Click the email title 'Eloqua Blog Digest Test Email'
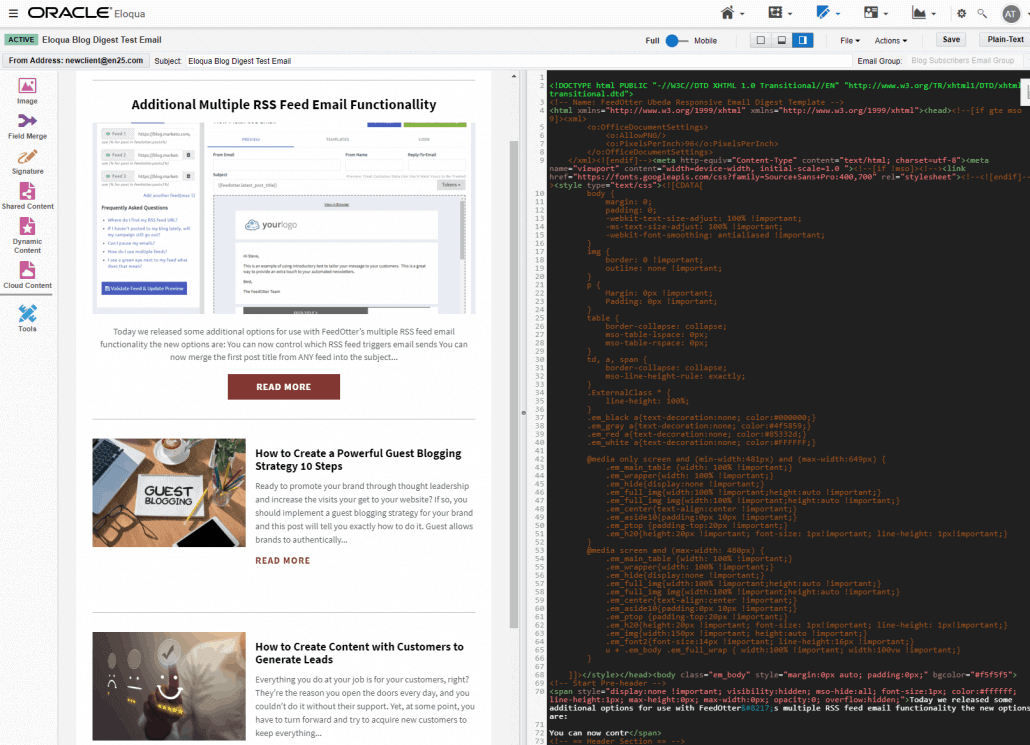1030x745 pixels. 102,40
